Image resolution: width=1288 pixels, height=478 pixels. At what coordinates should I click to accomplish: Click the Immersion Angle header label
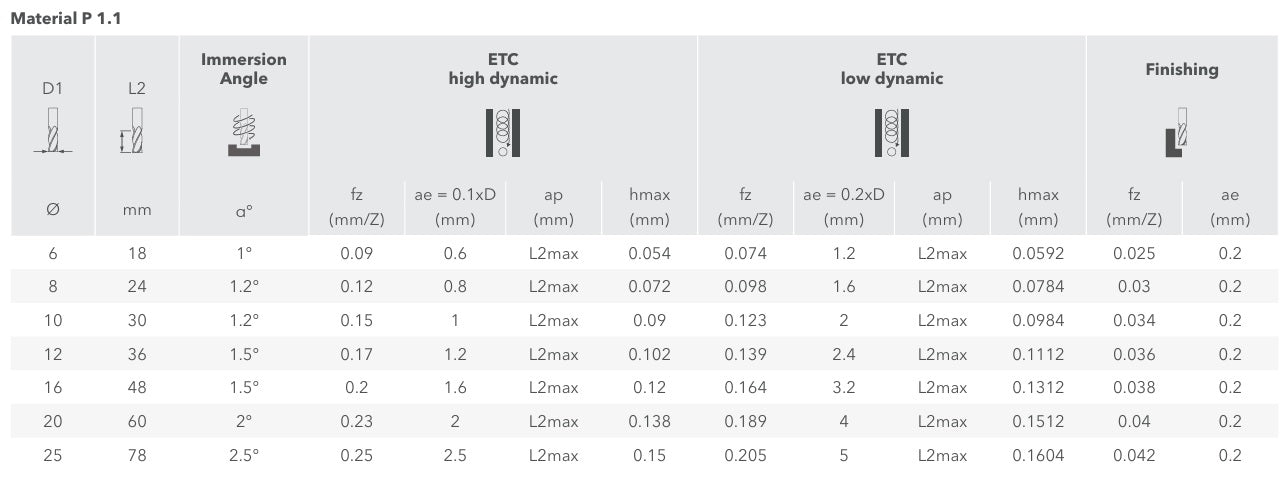[x=244, y=69]
